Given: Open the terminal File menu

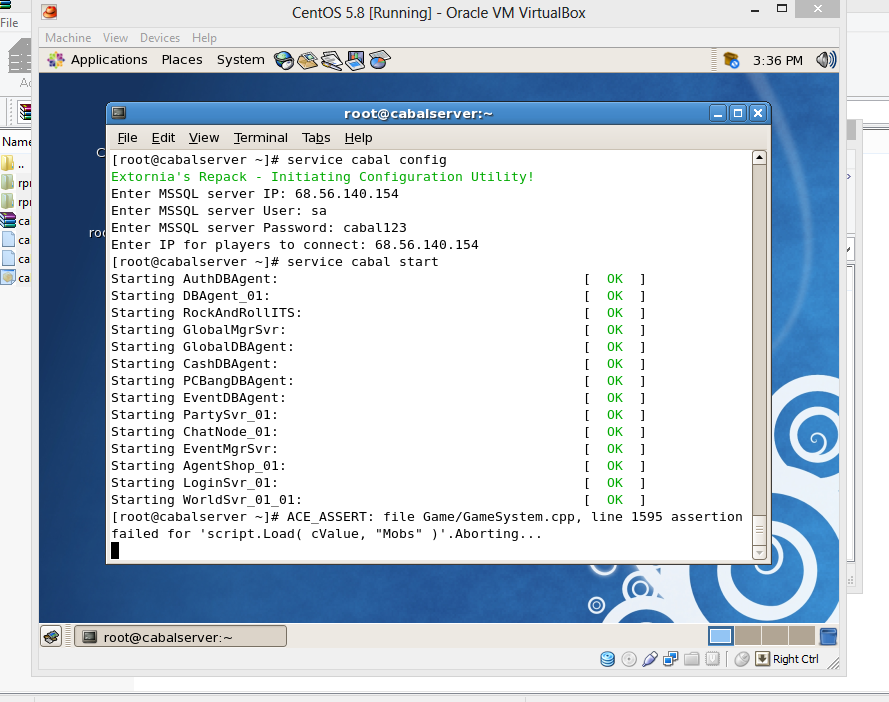Looking at the screenshot, I should coord(127,138).
